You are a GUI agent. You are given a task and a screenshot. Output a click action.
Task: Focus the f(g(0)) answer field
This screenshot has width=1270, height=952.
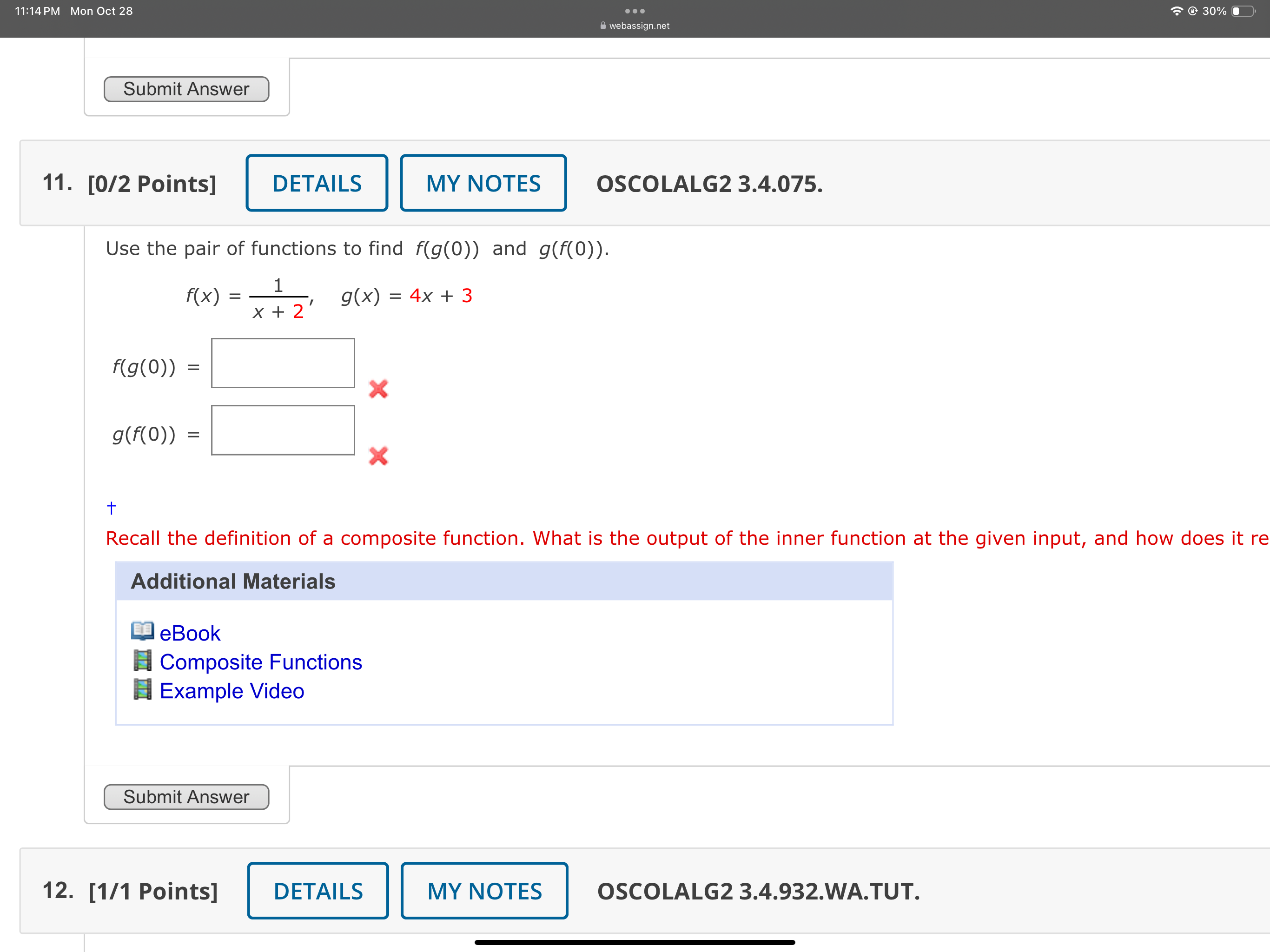pyautogui.click(x=283, y=363)
